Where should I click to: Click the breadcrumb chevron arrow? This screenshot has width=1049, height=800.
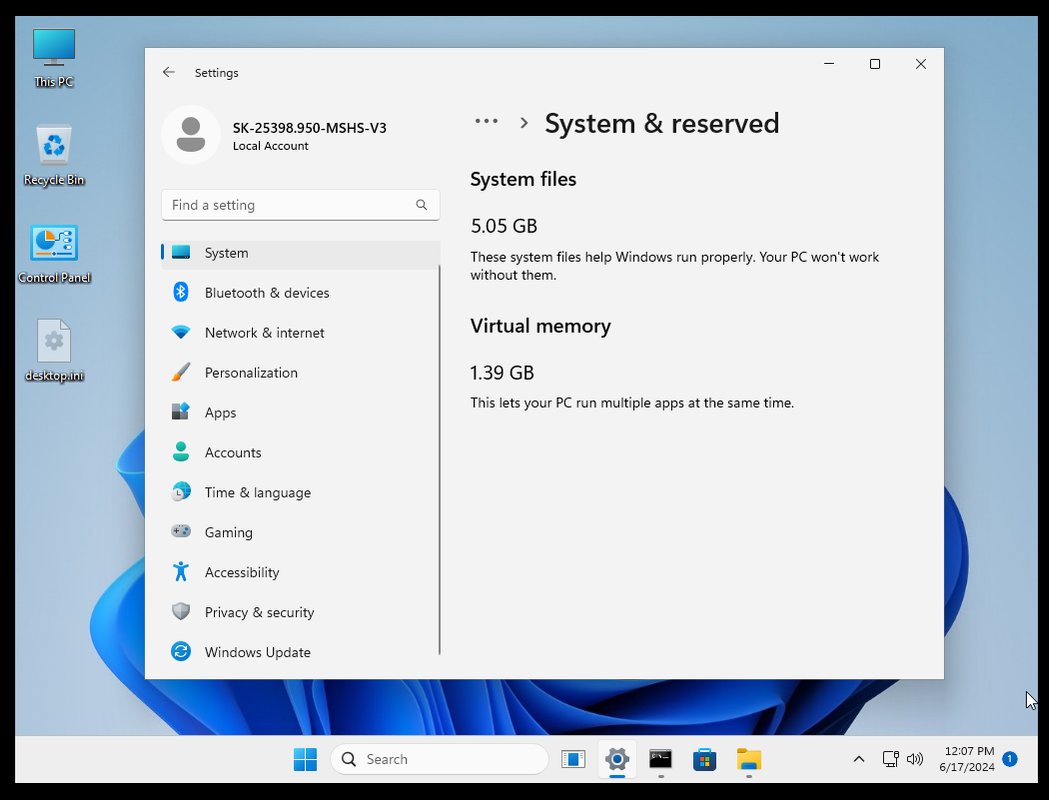[524, 123]
